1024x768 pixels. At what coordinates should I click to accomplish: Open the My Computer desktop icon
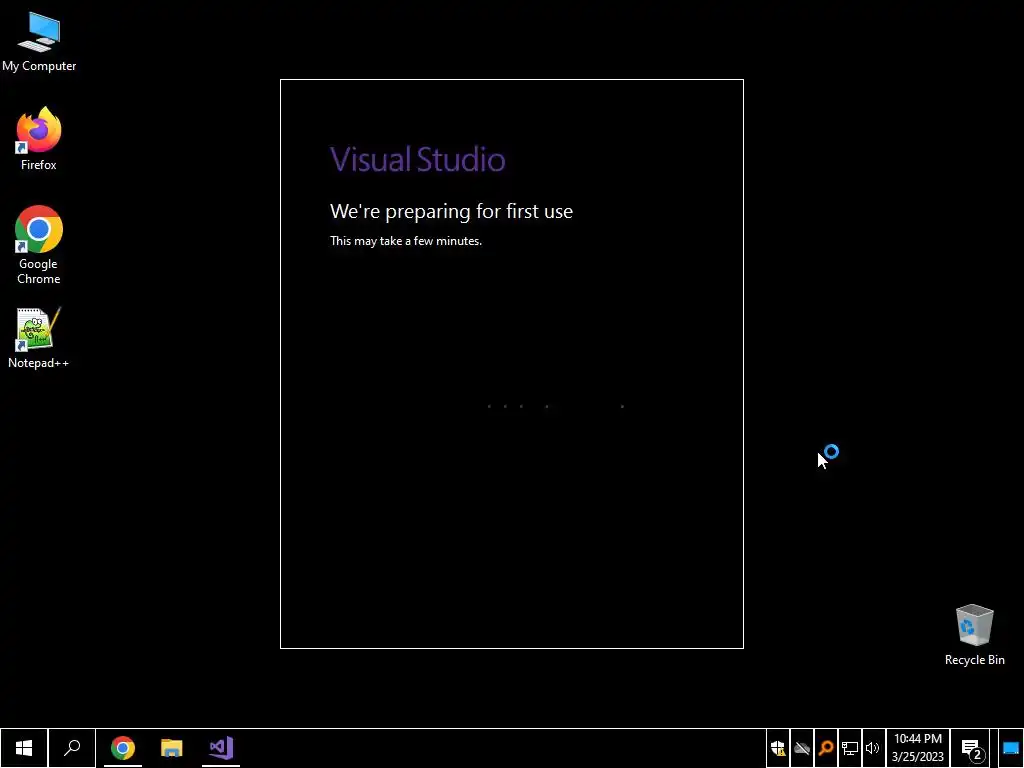pos(39,42)
